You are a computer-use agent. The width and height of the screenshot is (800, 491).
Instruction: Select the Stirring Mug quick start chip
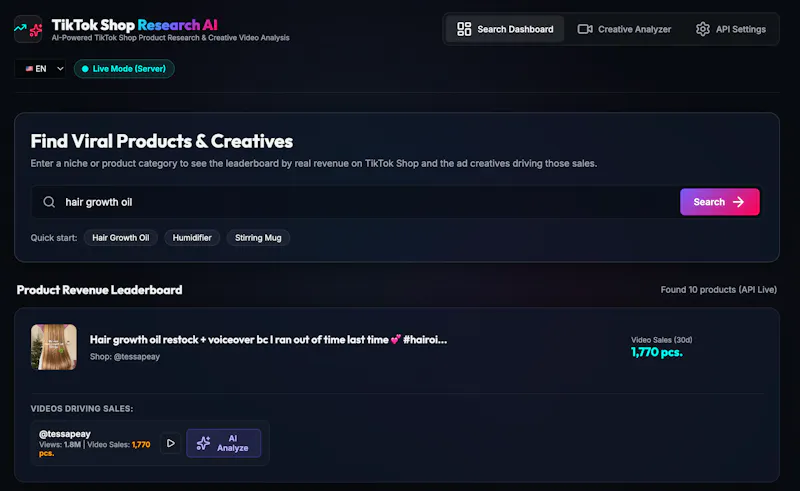click(x=258, y=238)
